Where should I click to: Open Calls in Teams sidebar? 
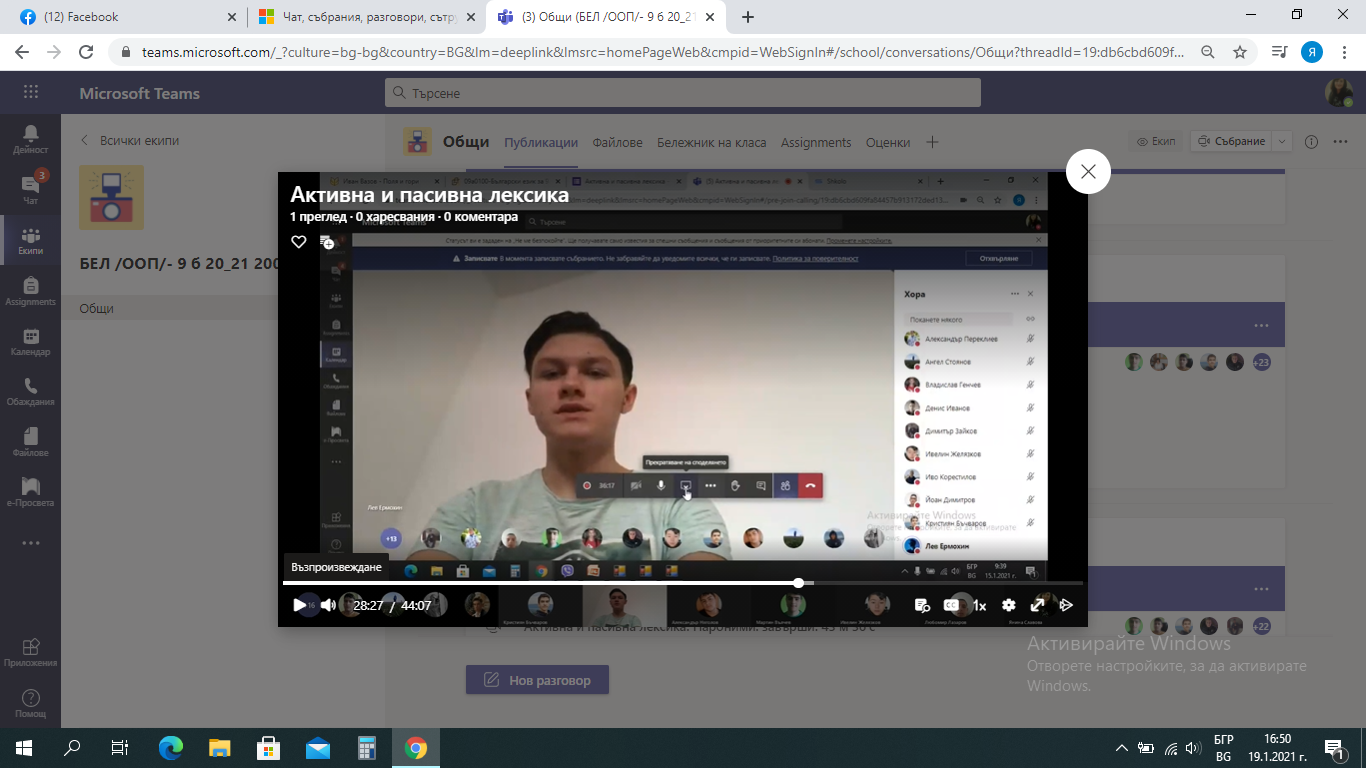click(x=30, y=392)
